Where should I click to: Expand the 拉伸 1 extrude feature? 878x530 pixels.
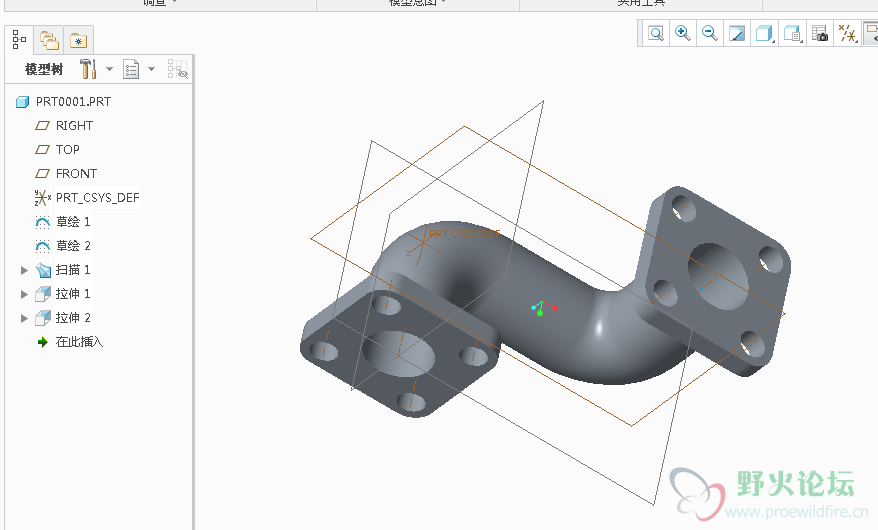[x=25, y=294]
